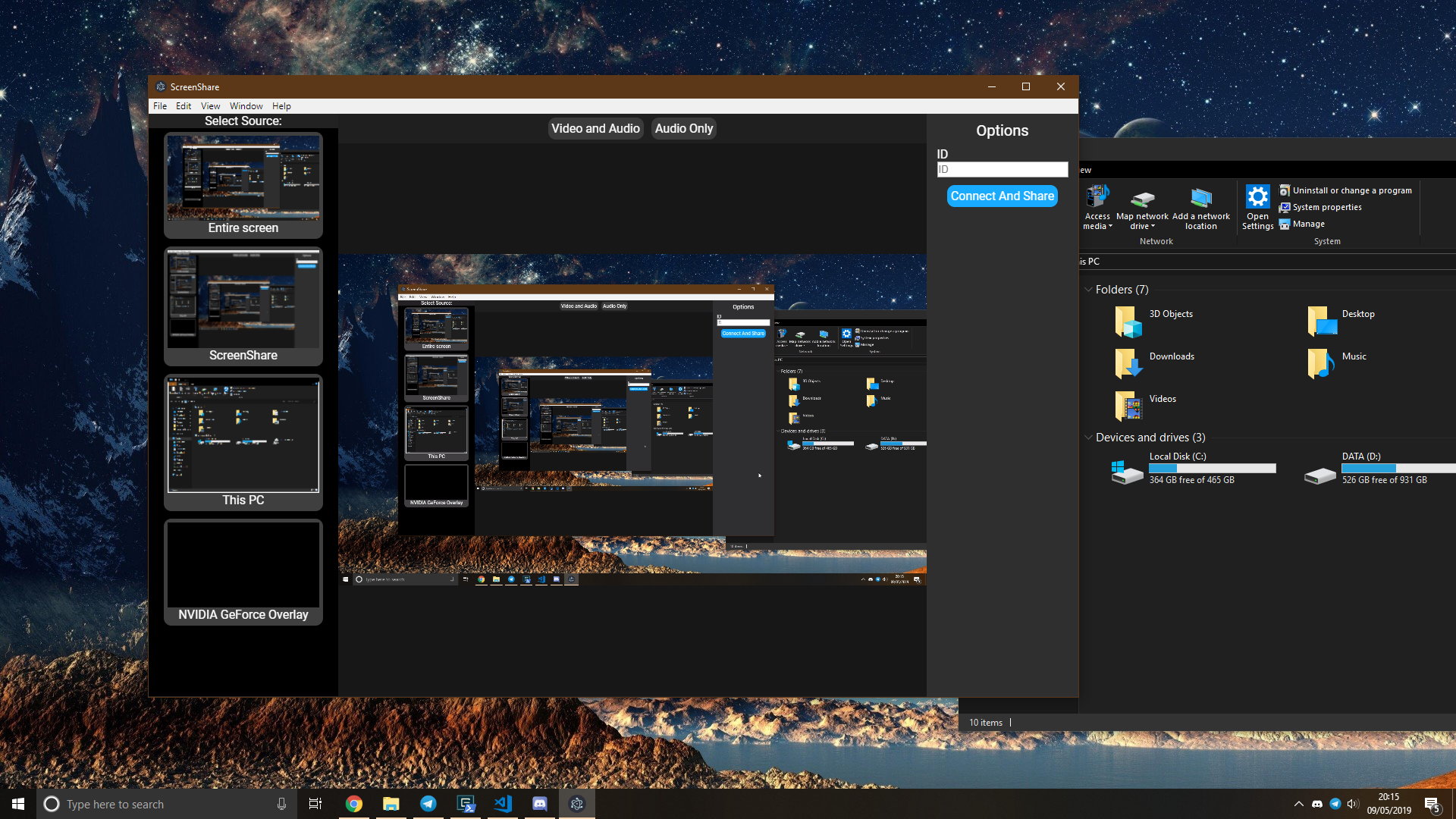Collapse the Devices and drives (3) section
The image size is (1456, 819).
pyautogui.click(x=1089, y=438)
